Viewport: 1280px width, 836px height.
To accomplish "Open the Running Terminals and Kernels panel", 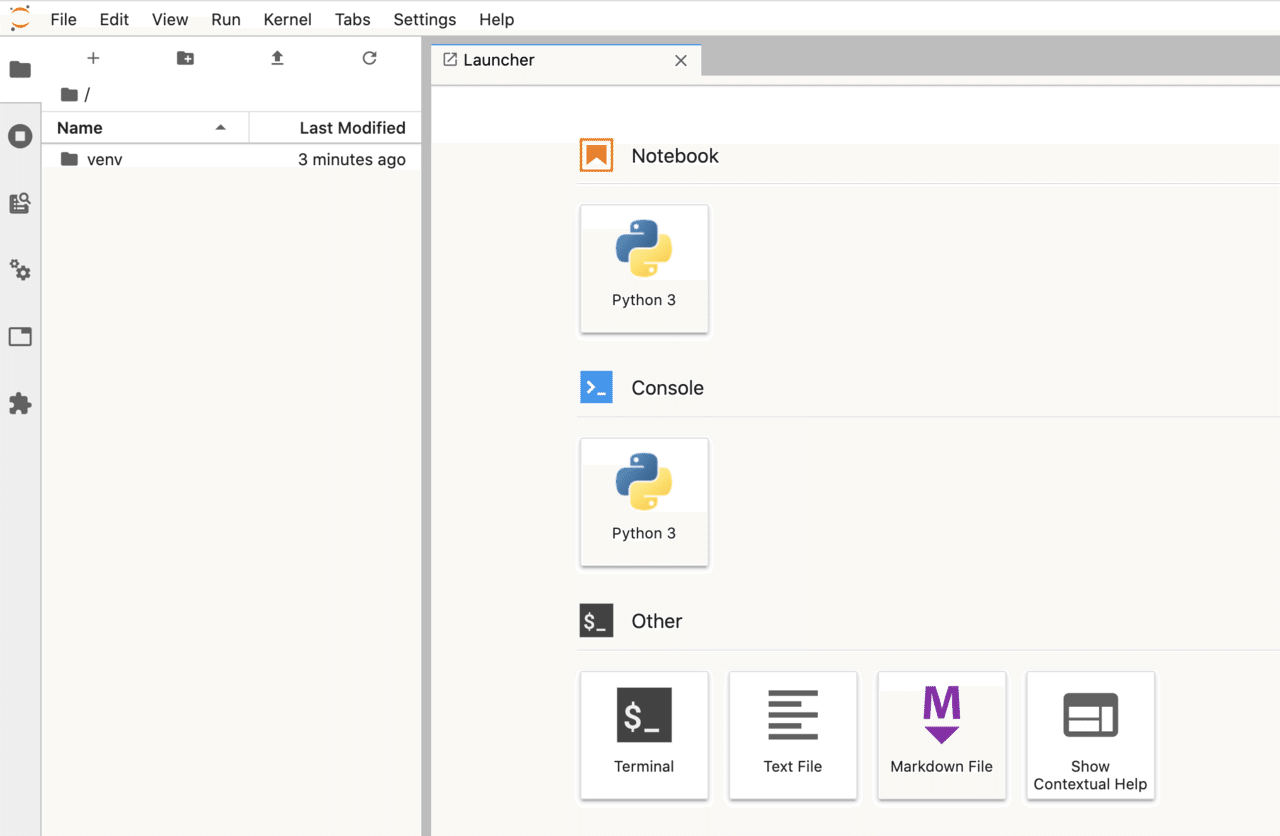I will 20,136.
